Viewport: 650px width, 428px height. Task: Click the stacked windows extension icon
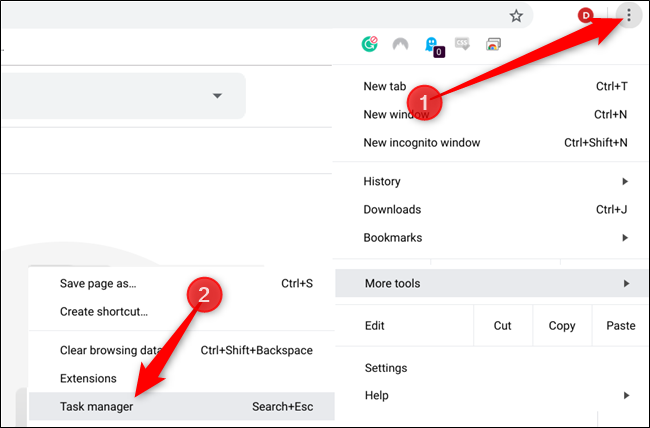493,44
